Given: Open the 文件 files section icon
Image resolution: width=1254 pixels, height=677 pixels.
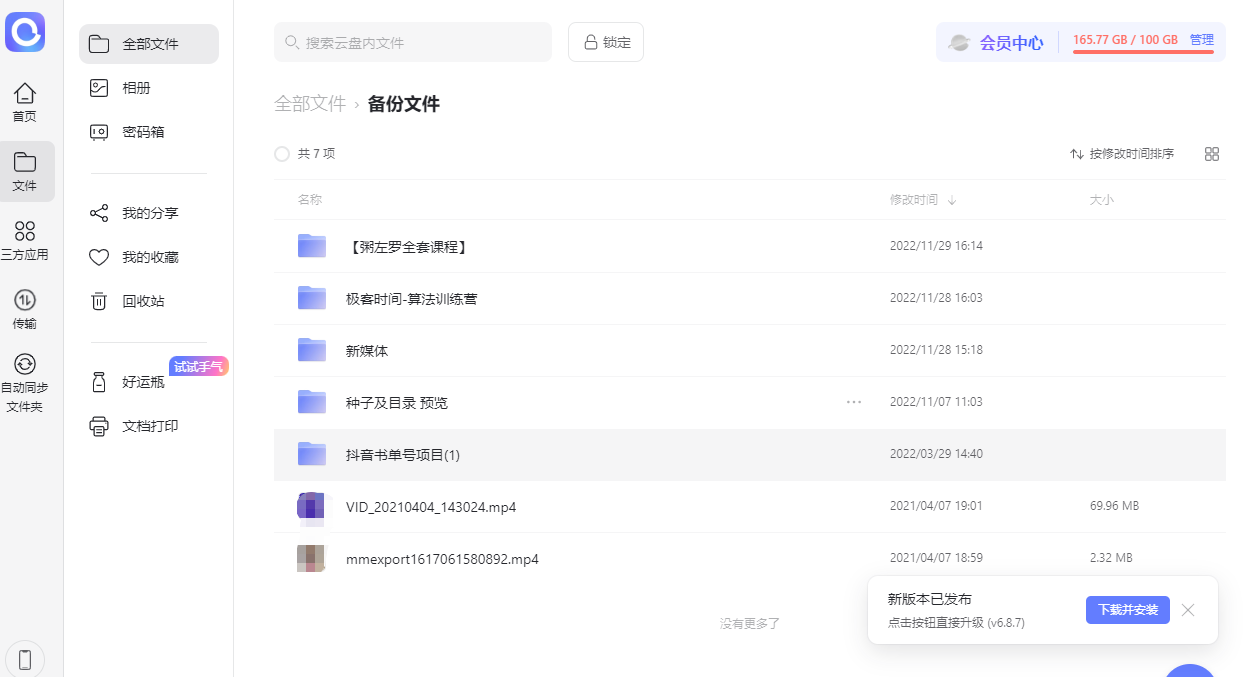Looking at the screenshot, I should pyautogui.click(x=25, y=162).
